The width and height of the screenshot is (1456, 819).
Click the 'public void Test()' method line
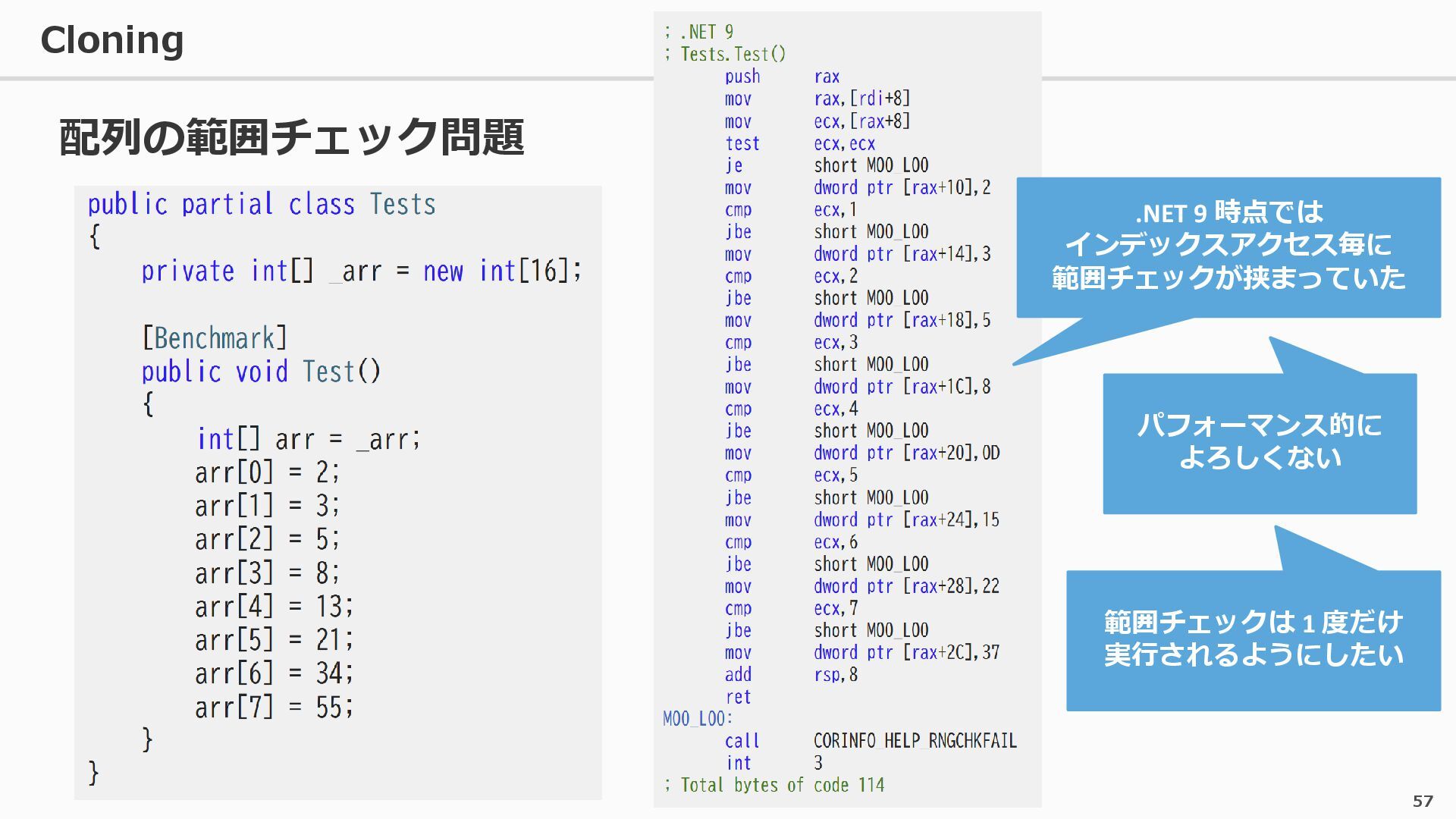pos(261,372)
